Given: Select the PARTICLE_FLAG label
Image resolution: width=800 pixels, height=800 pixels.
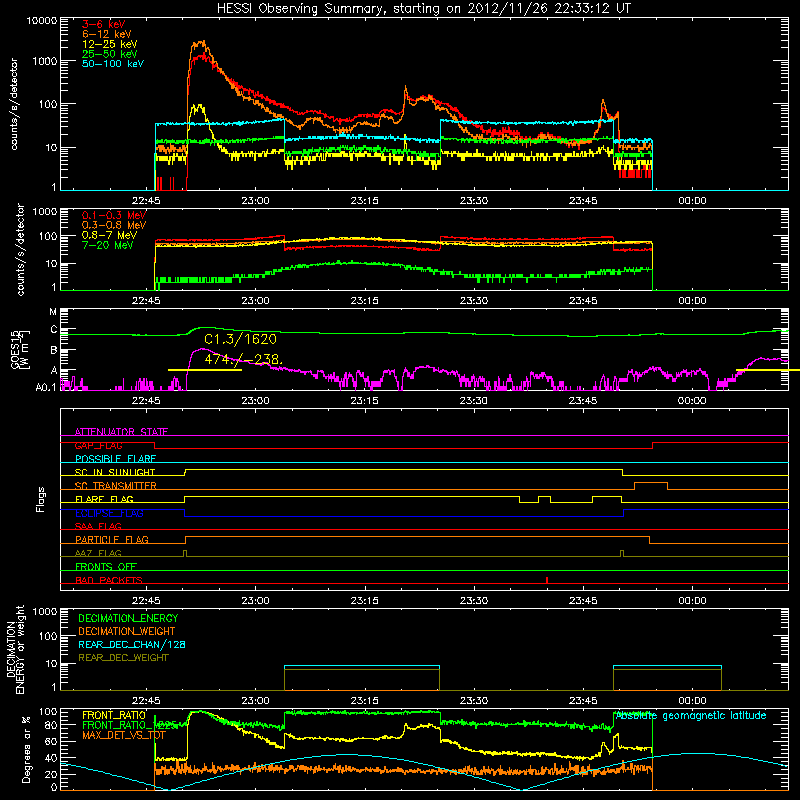Looking at the screenshot, I should click(112, 539).
